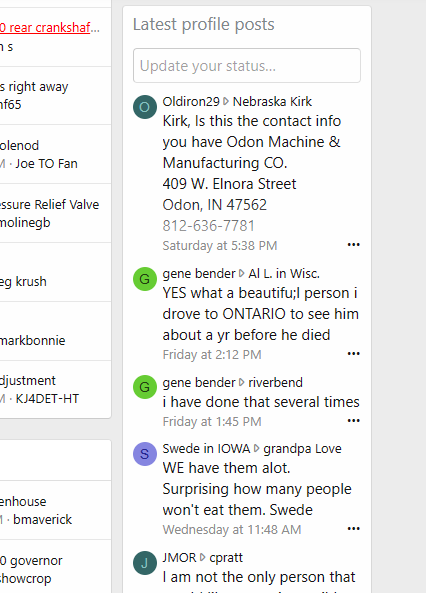Viewport: 426px width, 593px height.
Task: Open Swede in IOWA's purple S avatar
Action: [x=145, y=454]
